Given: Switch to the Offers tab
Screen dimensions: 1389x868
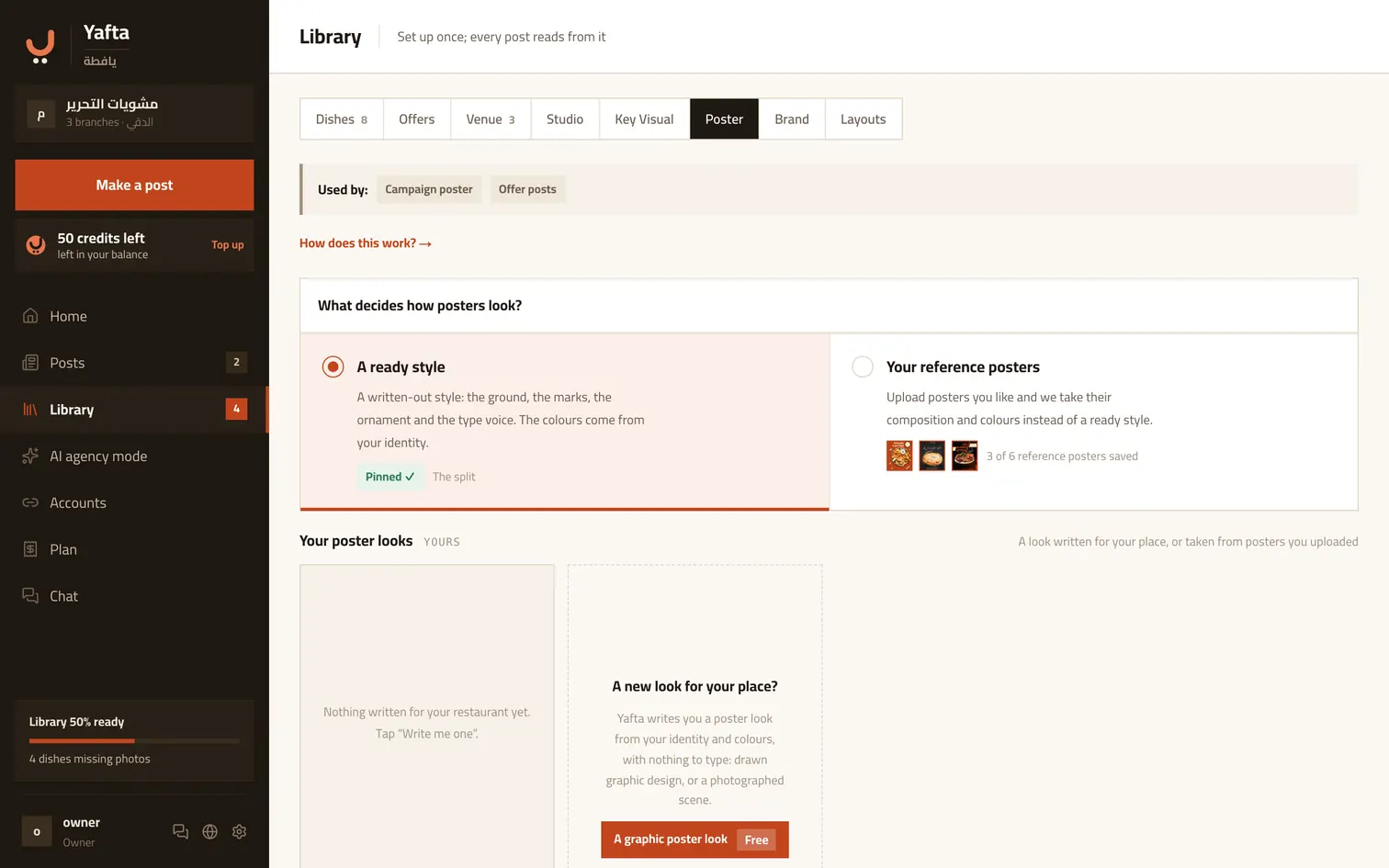Looking at the screenshot, I should coord(416,119).
